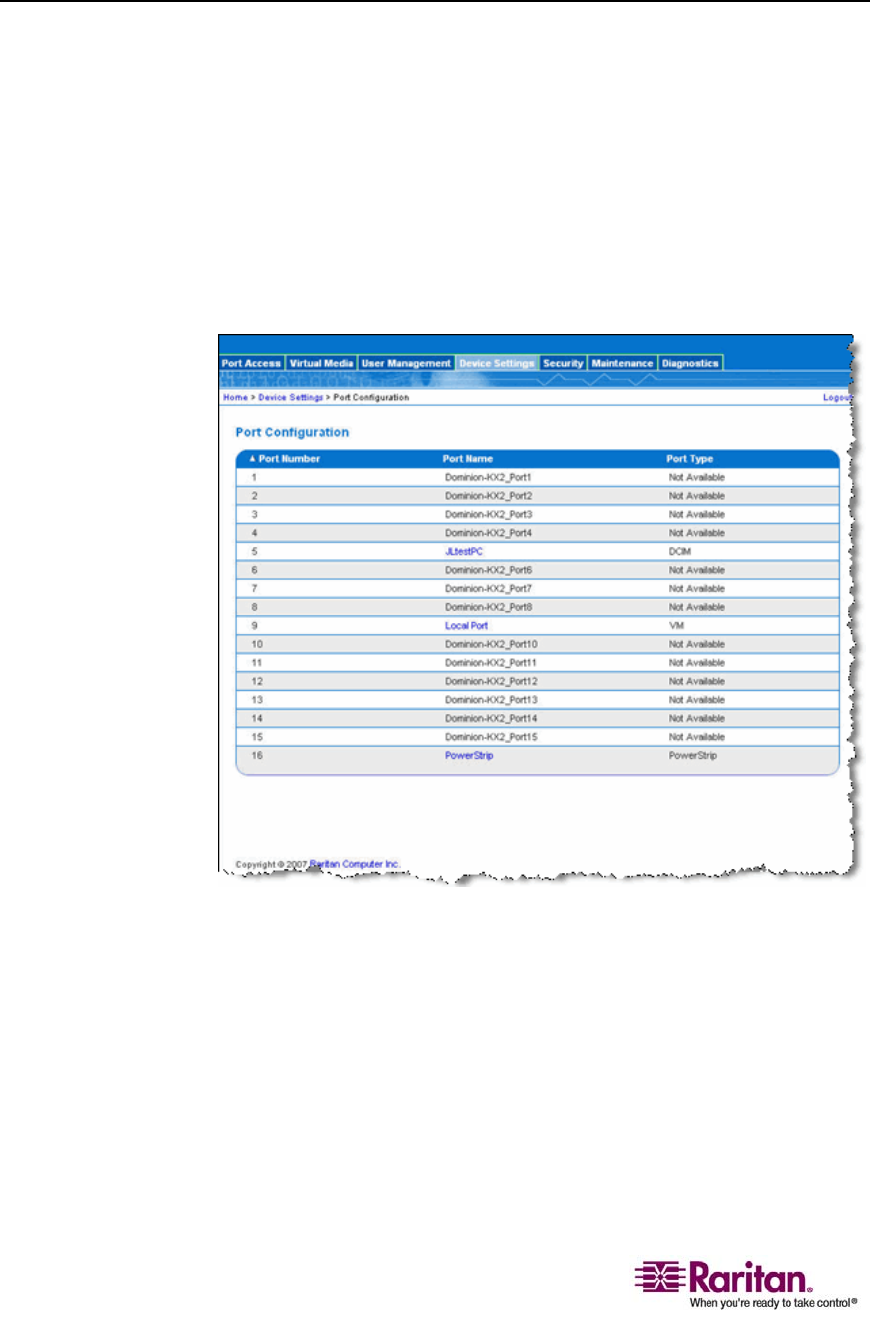The width and height of the screenshot is (870, 1322).
Task: Click the Device Settings breadcrumb link
Action: (x=290, y=398)
